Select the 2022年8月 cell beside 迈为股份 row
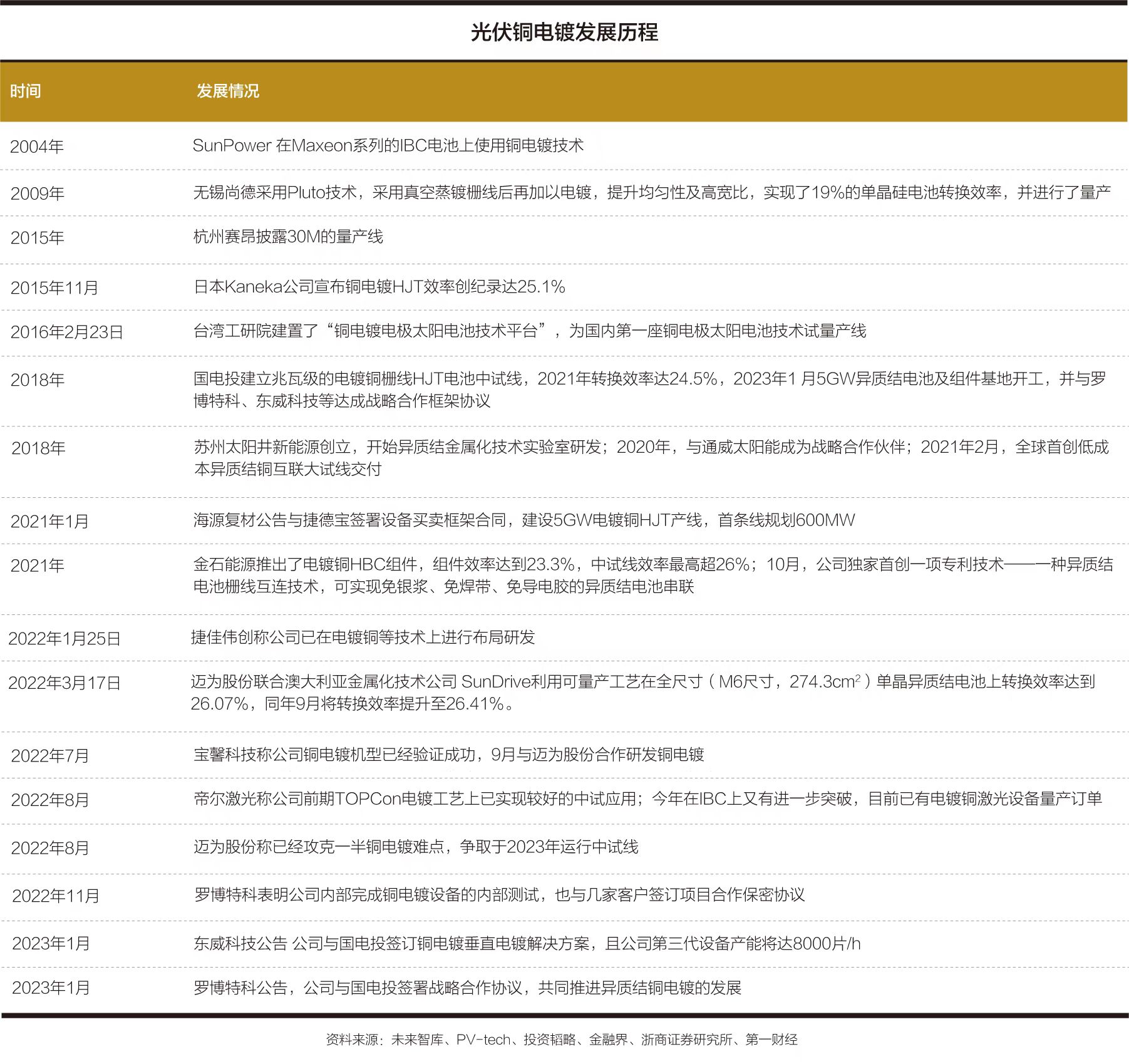1129x1064 pixels. coord(50,849)
